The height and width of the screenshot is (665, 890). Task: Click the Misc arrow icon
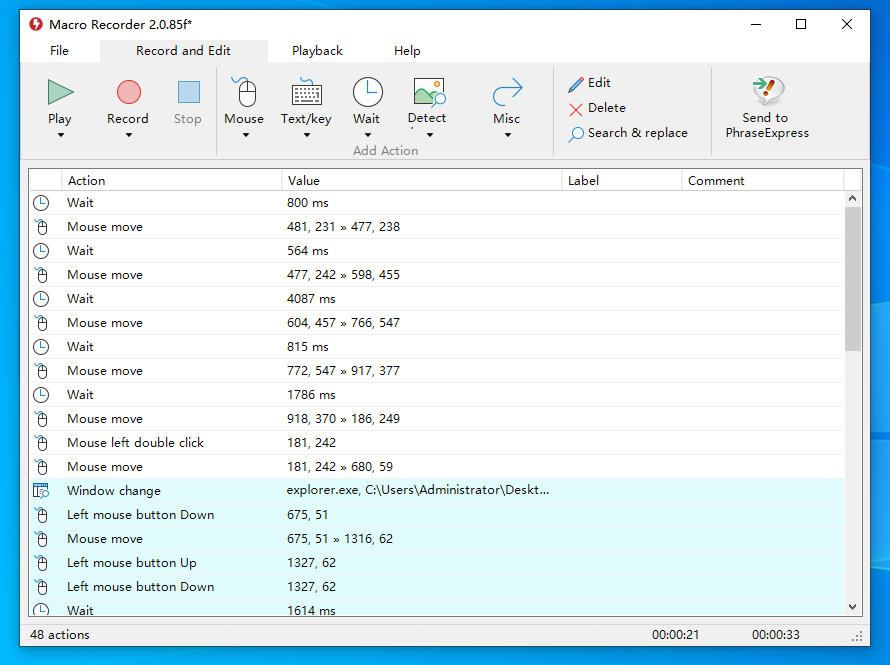pyautogui.click(x=507, y=92)
